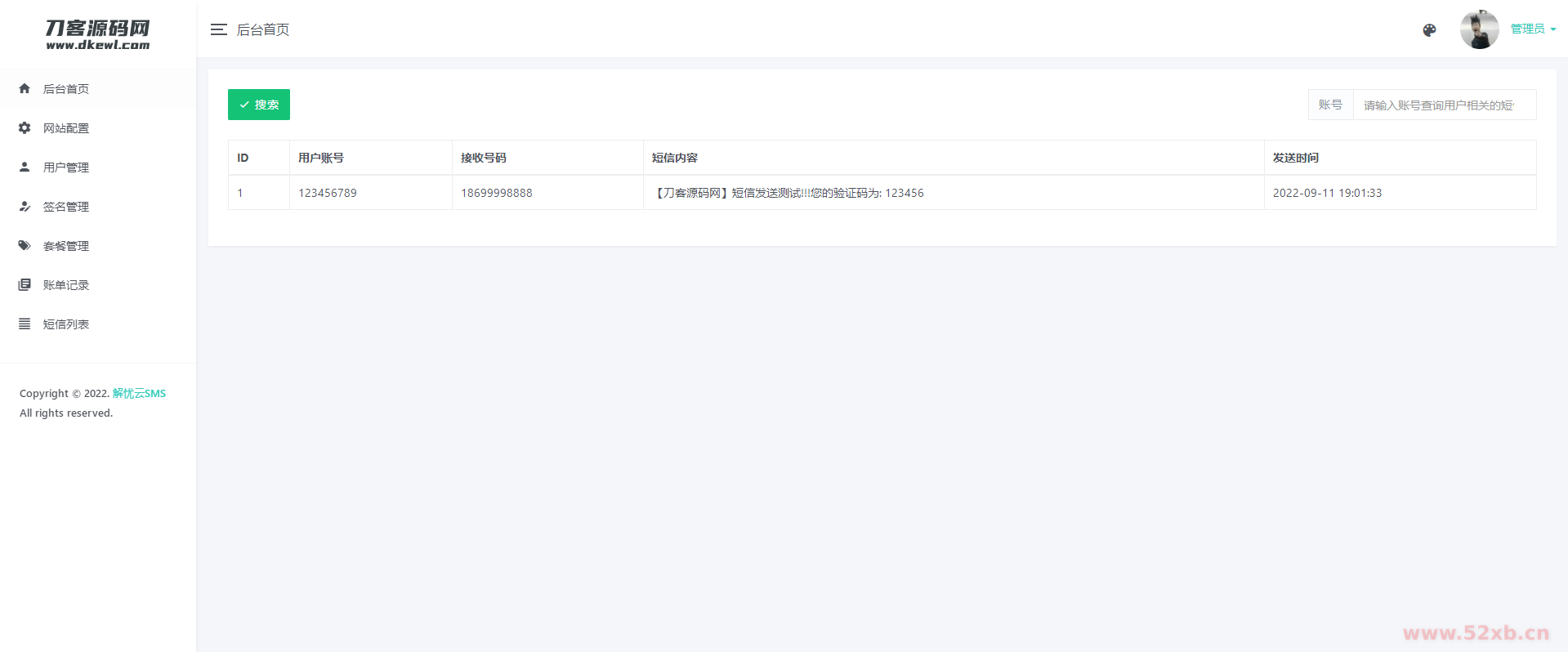Open the 短信列表 menu item

pos(66,324)
